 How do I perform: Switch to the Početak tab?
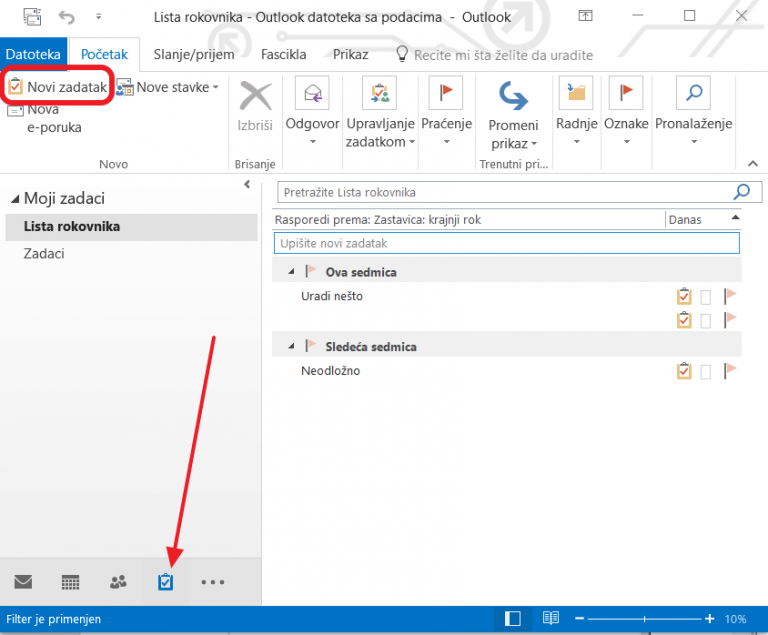point(104,54)
